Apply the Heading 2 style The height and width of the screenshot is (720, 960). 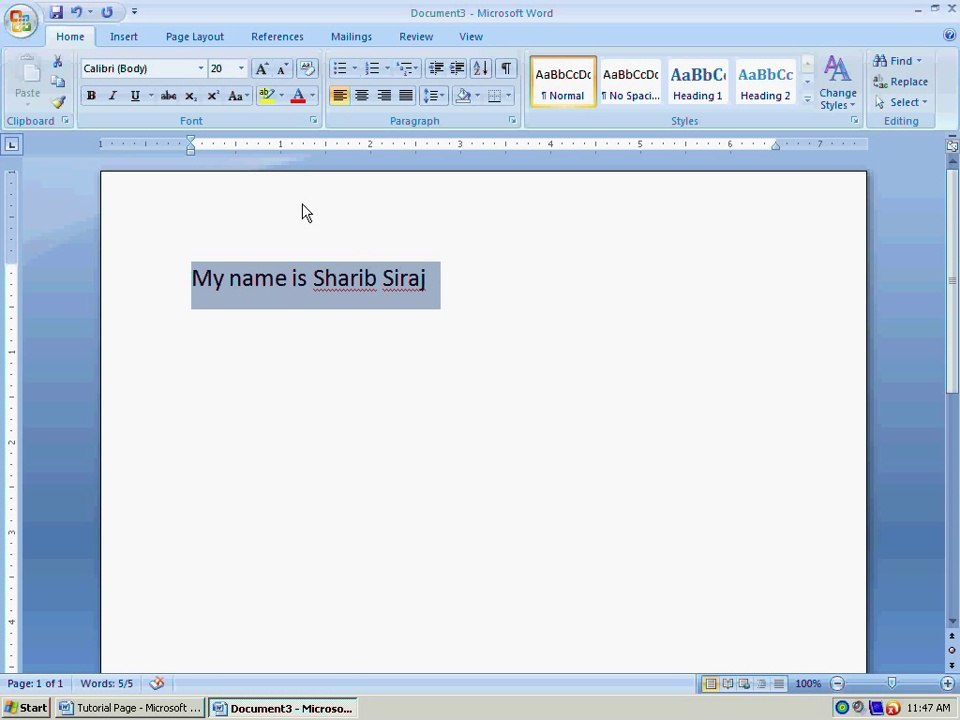(x=765, y=83)
